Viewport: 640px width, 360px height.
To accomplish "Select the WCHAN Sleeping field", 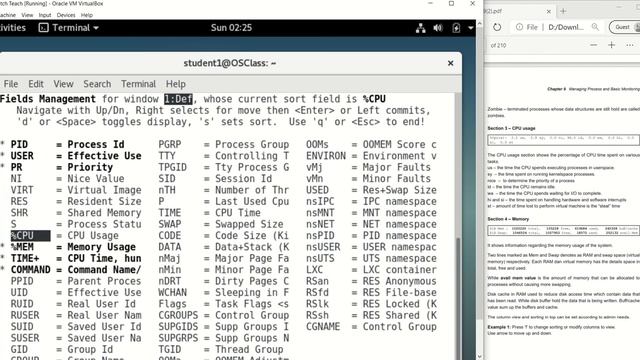I will click(224, 293).
